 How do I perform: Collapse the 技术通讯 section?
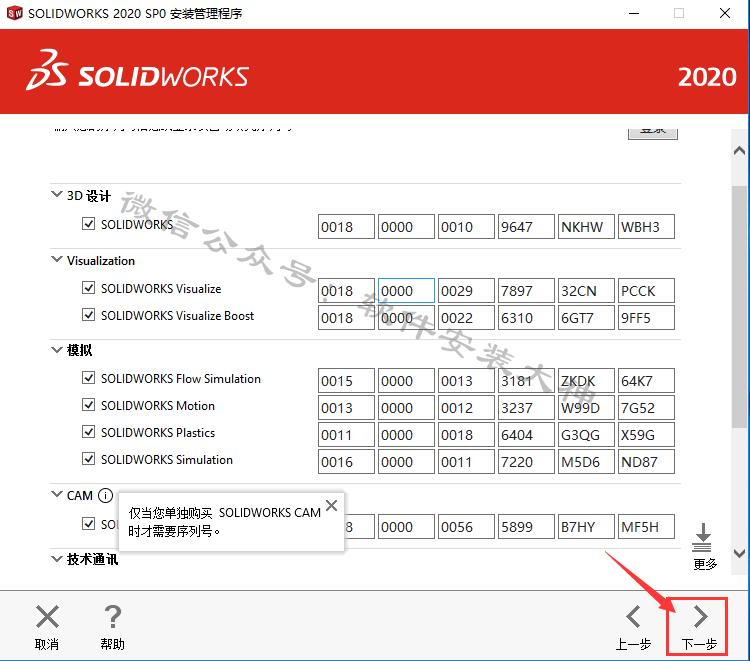pyautogui.click(x=57, y=558)
